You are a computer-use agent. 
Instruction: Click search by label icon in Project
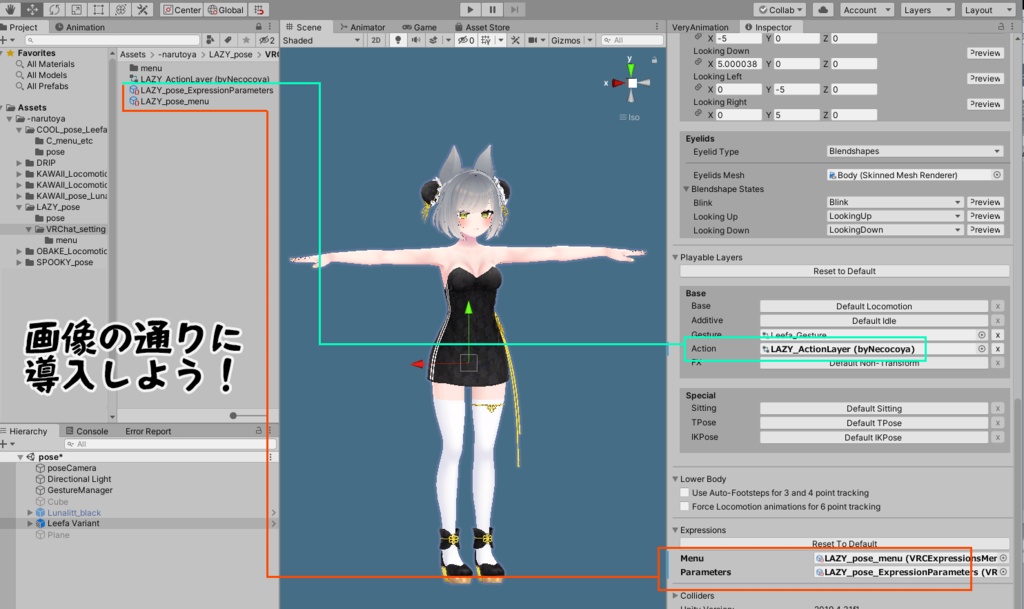click(228, 40)
